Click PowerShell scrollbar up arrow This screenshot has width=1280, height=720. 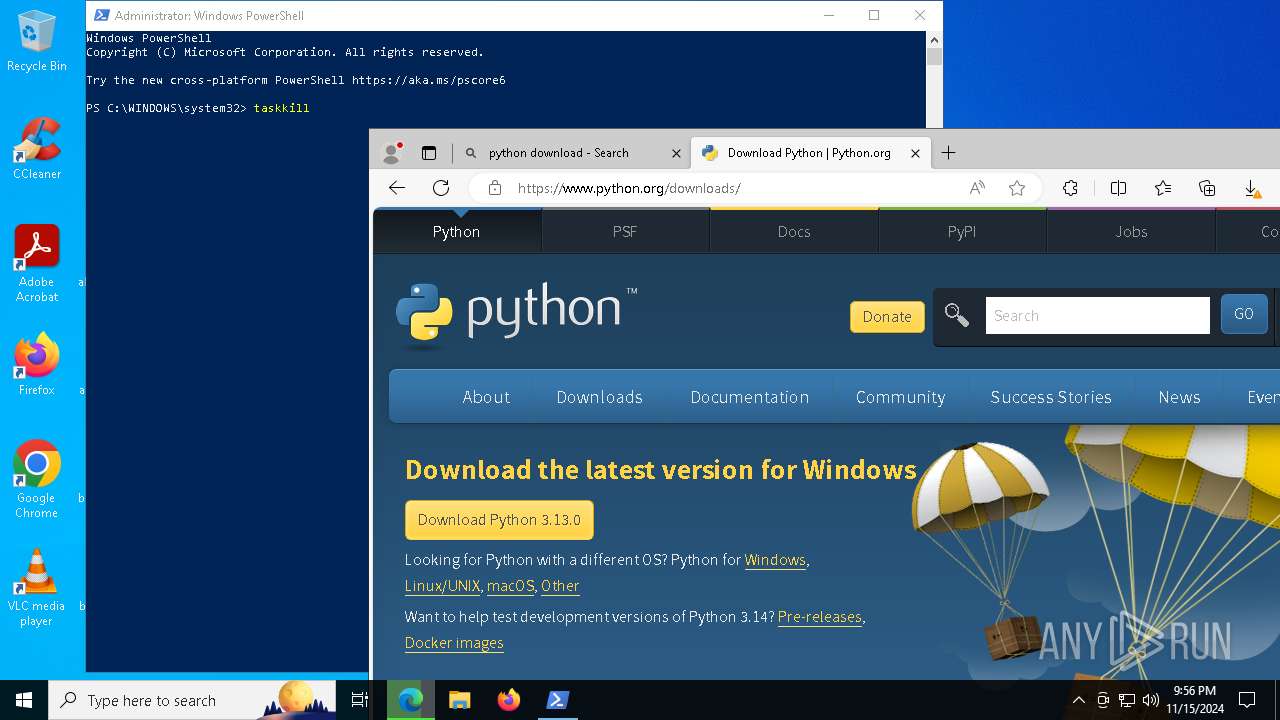point(934,41)
